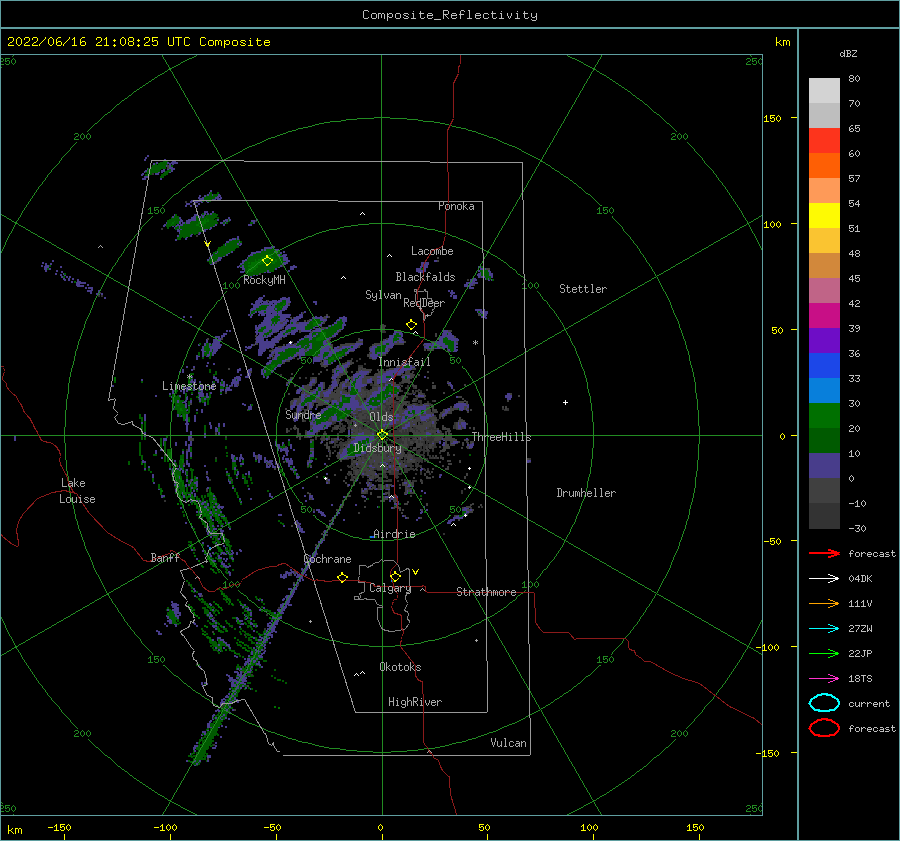Viewport: 900px width, 841px height.
Task: Select the 39 dBZ purple swatch
Action: (824, 340)
